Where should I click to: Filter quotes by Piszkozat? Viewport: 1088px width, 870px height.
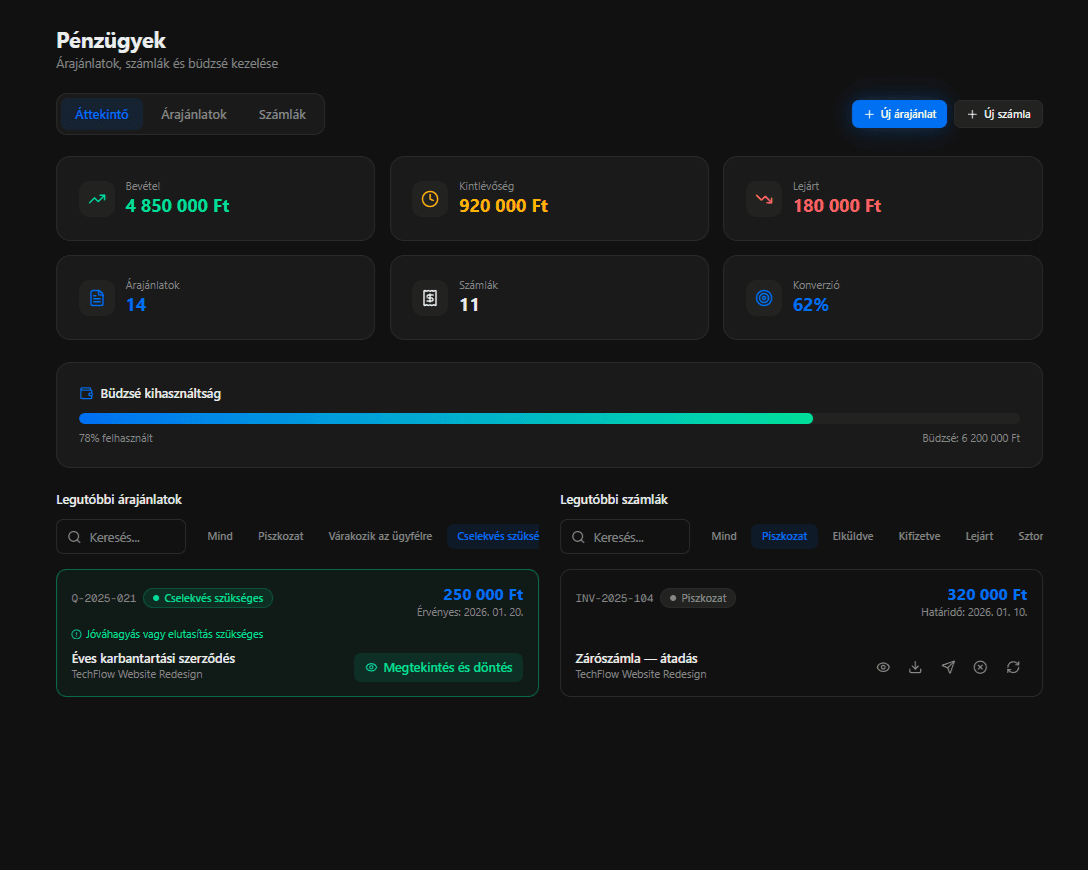(x=281, y=536)
